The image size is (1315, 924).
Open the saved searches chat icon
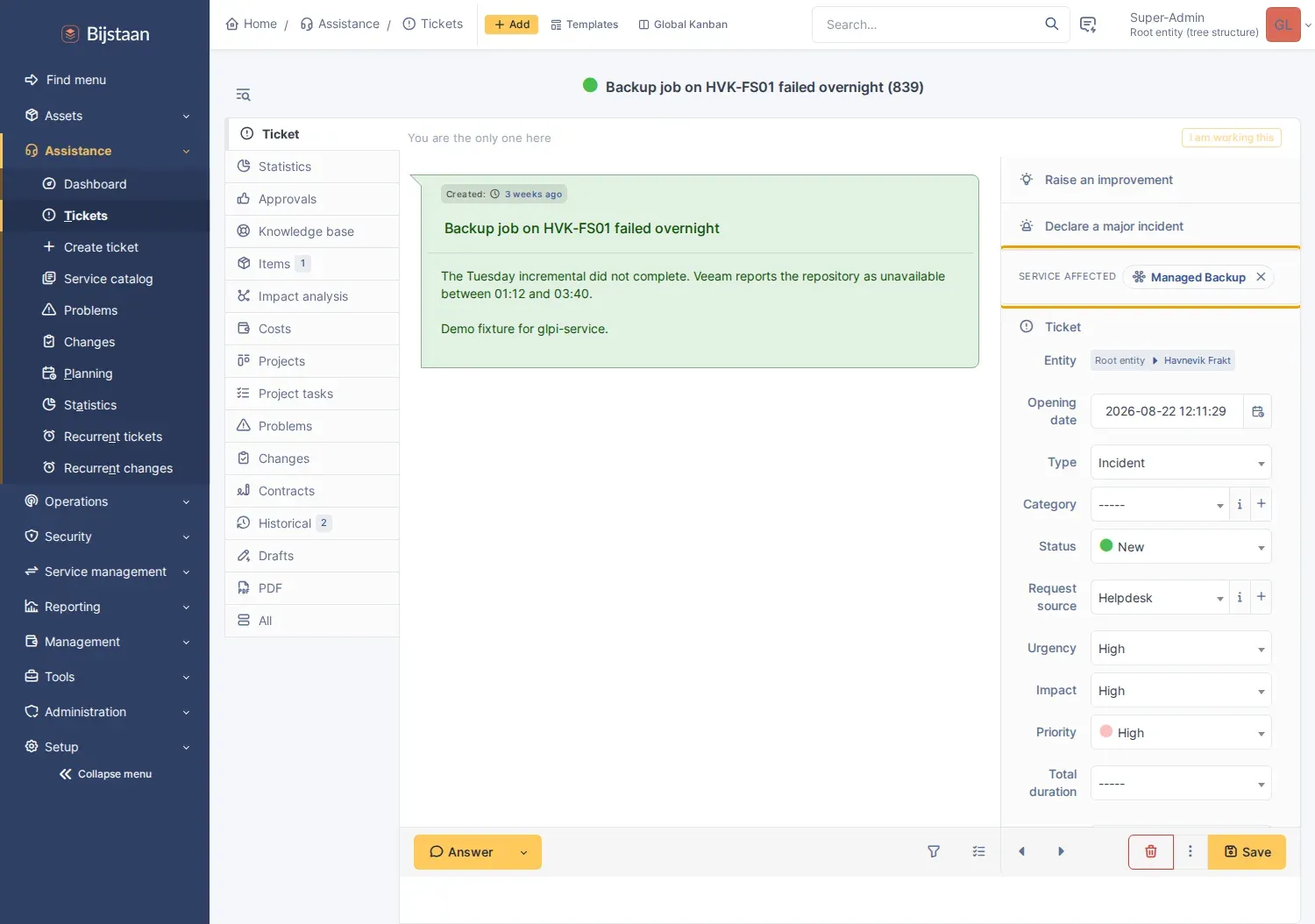(1088, 25)
